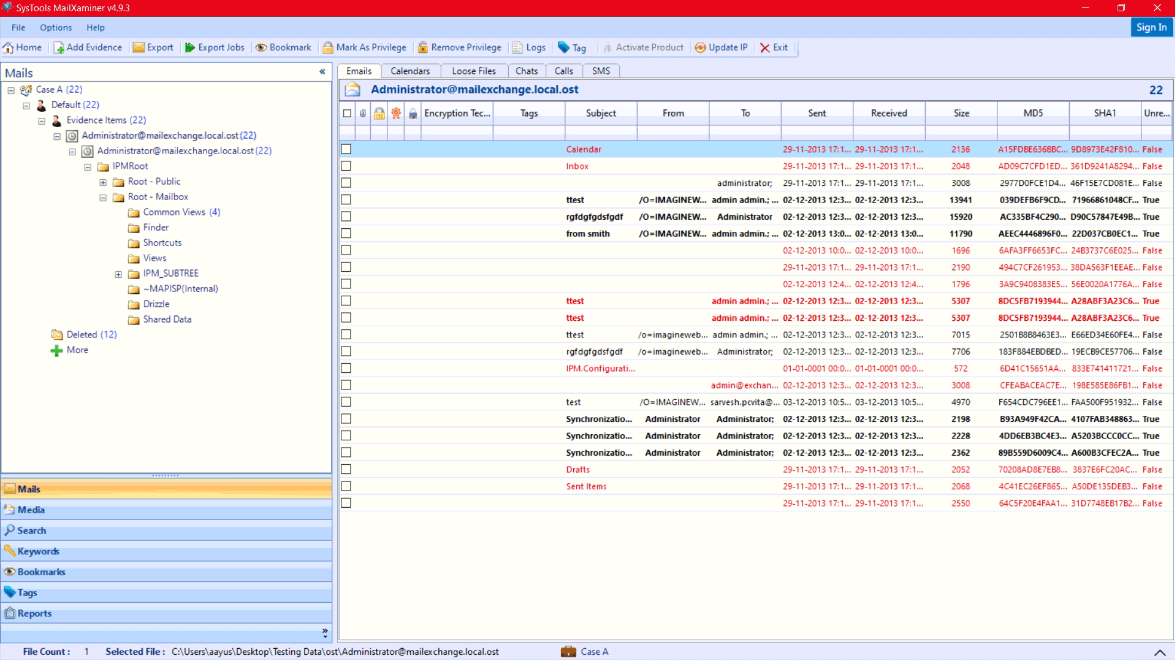1175x660 pixels.
Task: Show more sidebar options chevron at bottom
Action: [324, 633]
